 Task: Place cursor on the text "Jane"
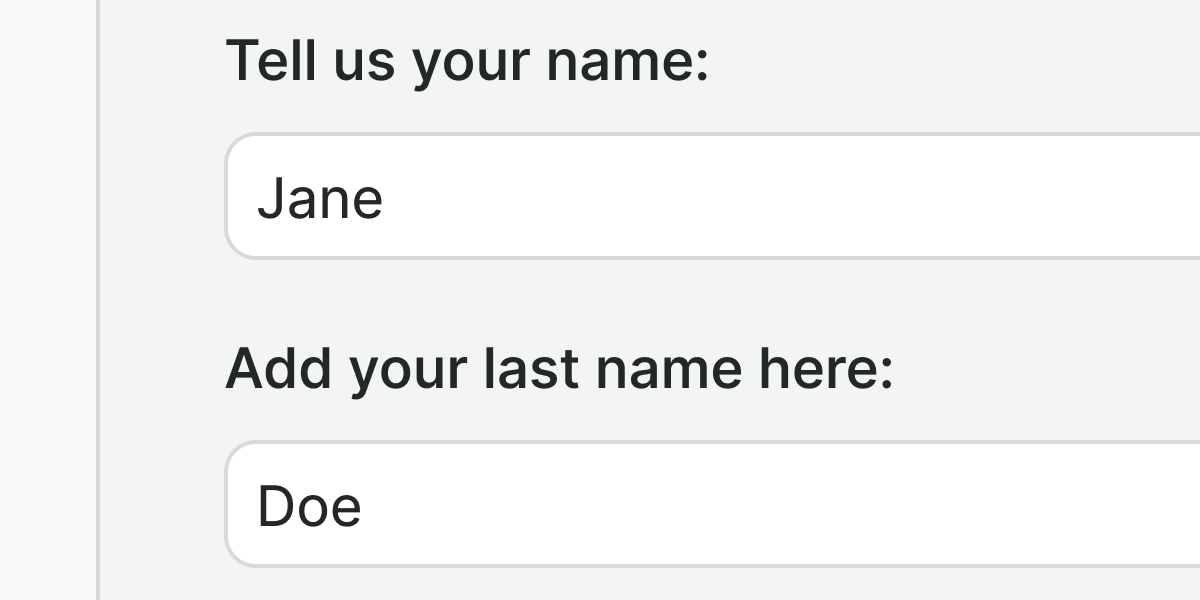click(320, 199)
